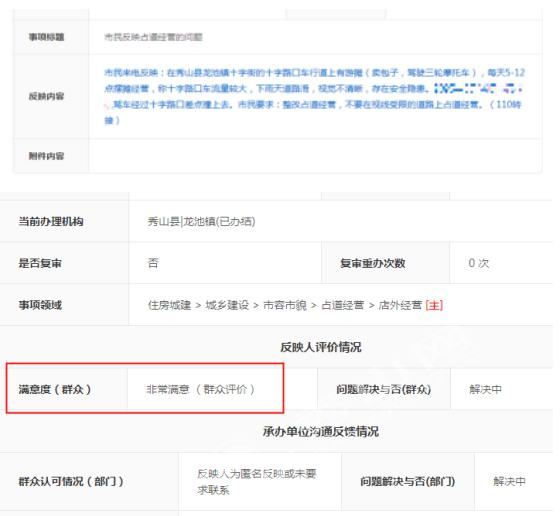Screen dimensions: 560x516
Task: Click the red [主] tag
Action: point(434,305)
